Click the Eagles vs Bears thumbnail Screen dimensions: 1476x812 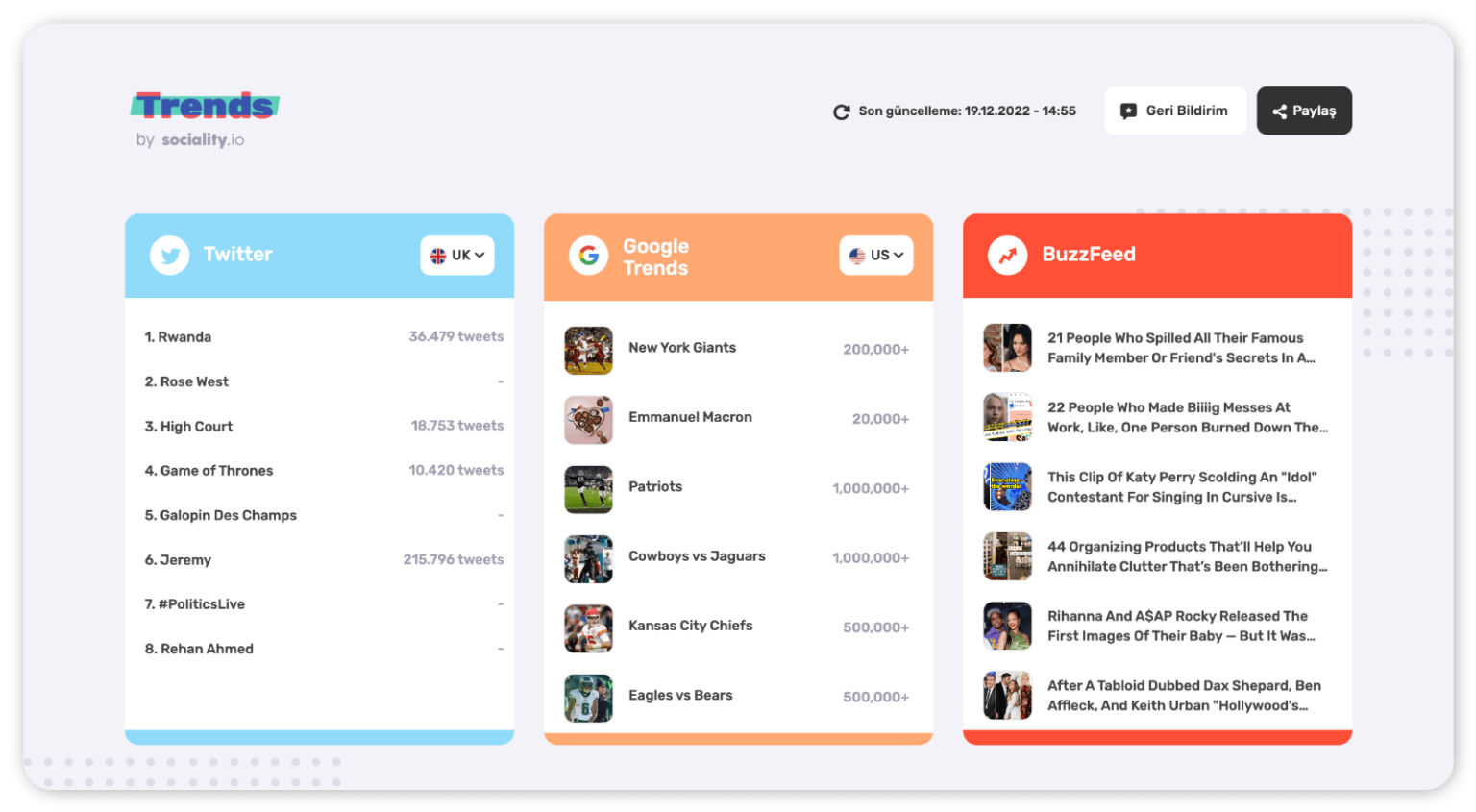[x=589, y=698]
